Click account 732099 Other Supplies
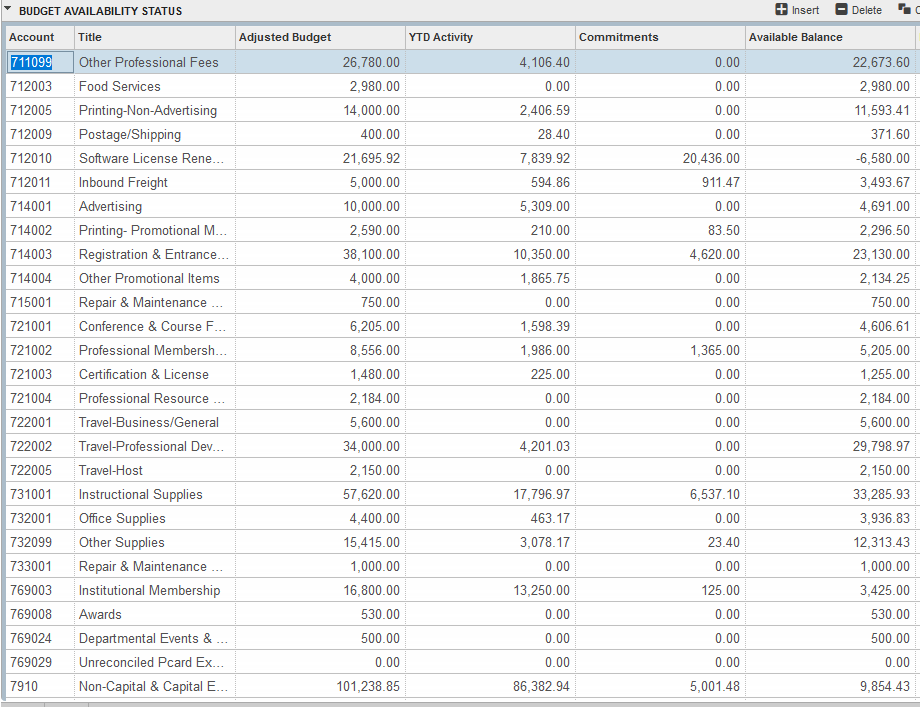Screen dimensions: 920x707 [x=31, y=543]
